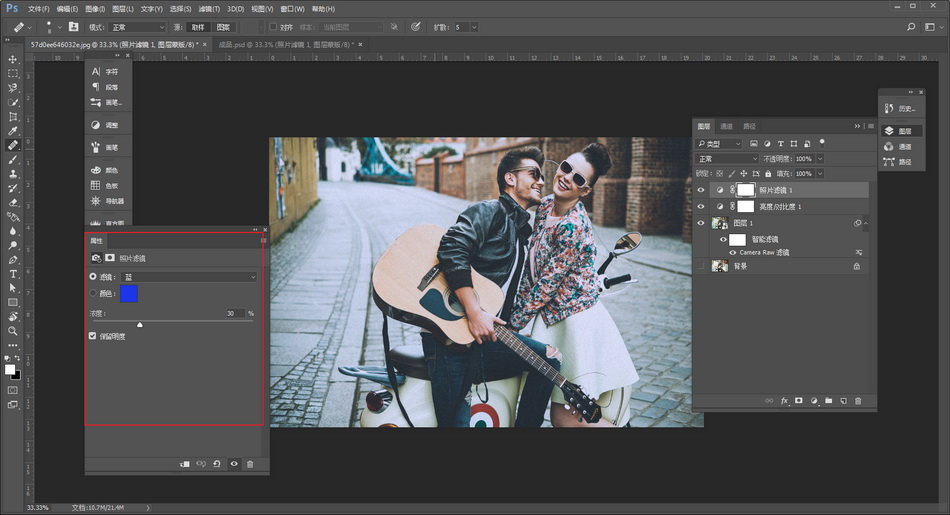Toggle the 保留明度 checkbox
This screenshot has height=515, width=950.
(x=94, y=336)
